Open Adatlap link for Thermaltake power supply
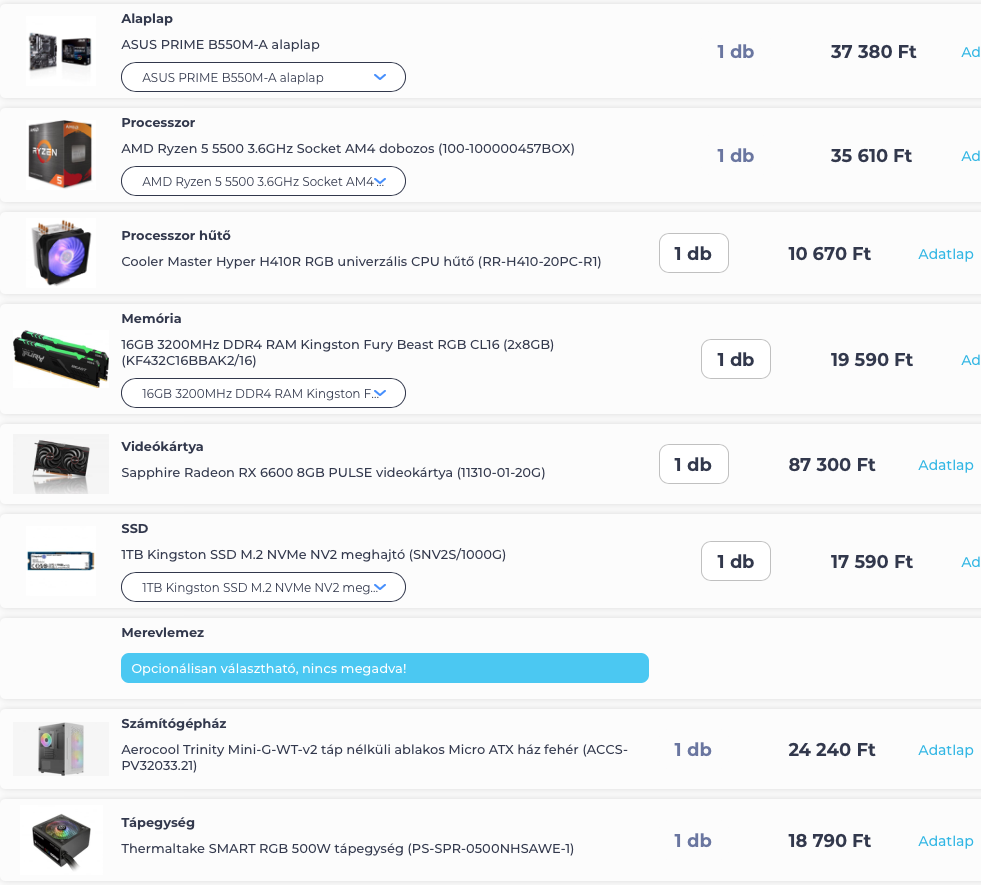This screenshot has width=981, height=885. coord(945,841)
